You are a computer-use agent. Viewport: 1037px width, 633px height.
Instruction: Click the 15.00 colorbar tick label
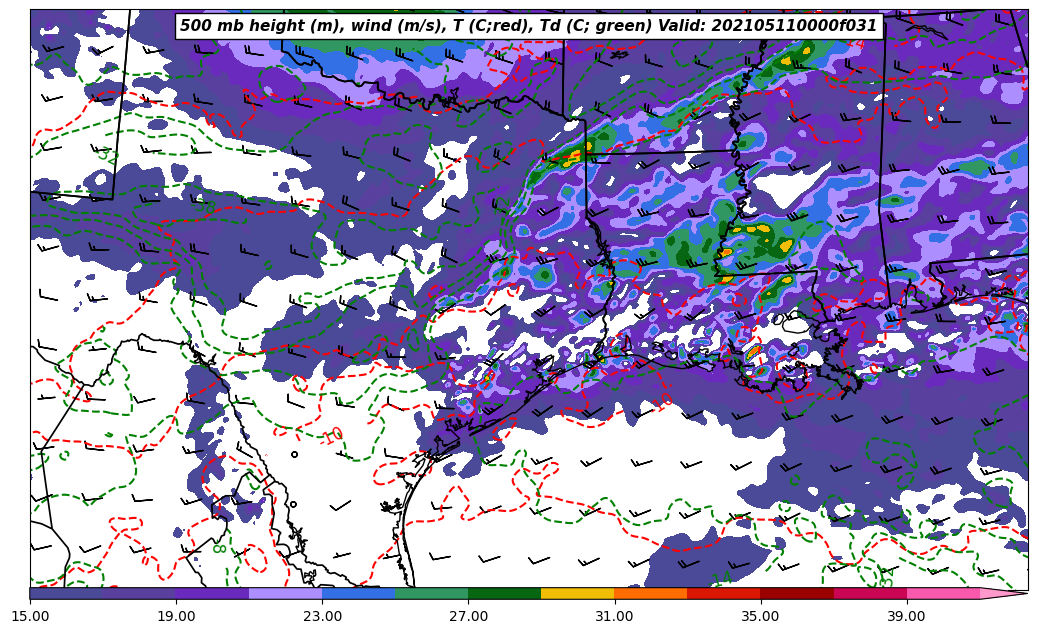30,616
